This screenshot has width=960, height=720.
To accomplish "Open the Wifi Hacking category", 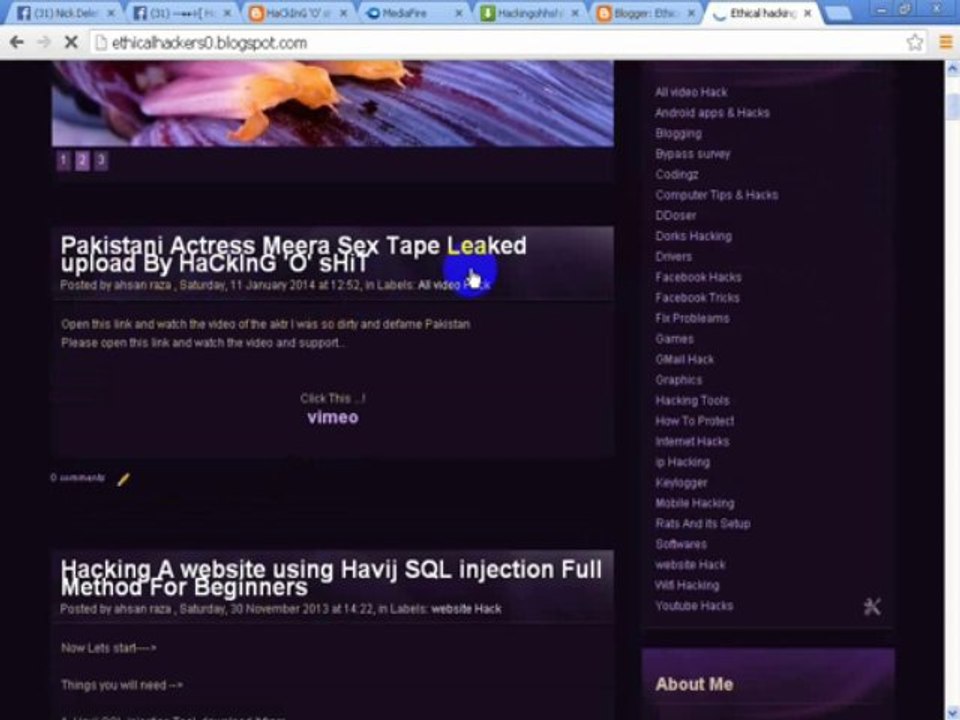I will point(687,585).
